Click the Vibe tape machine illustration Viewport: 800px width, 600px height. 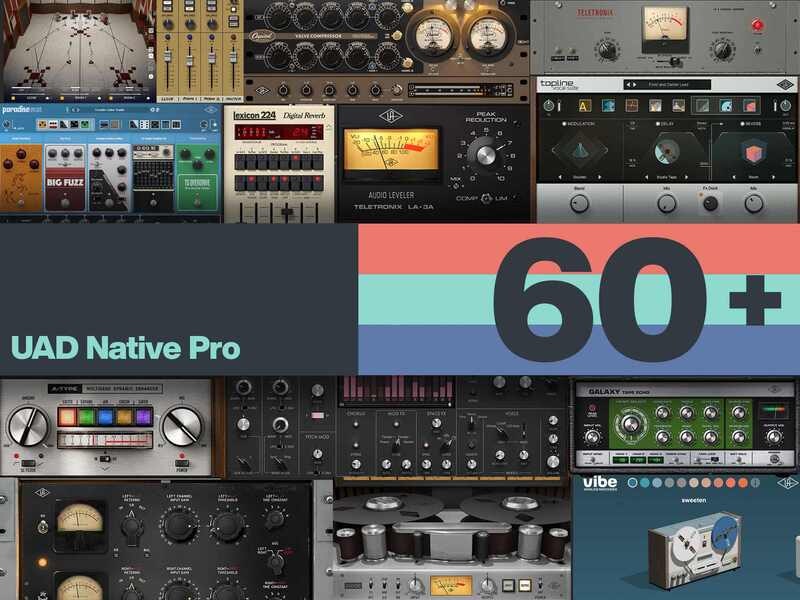click(695, 549)
